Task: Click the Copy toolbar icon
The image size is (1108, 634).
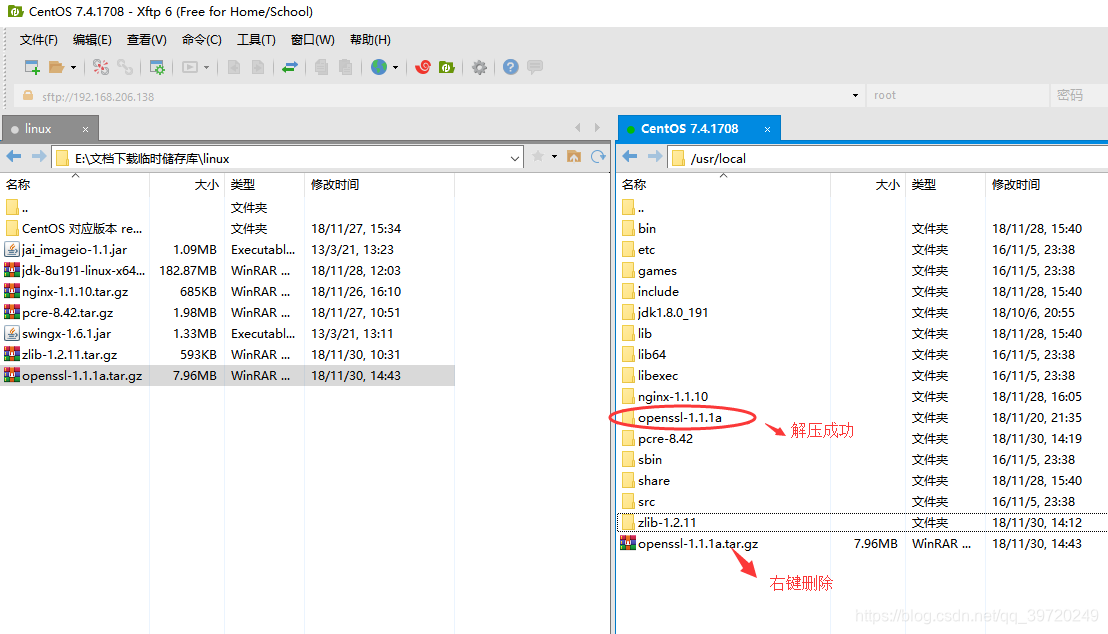Action: tap(322, 67)
